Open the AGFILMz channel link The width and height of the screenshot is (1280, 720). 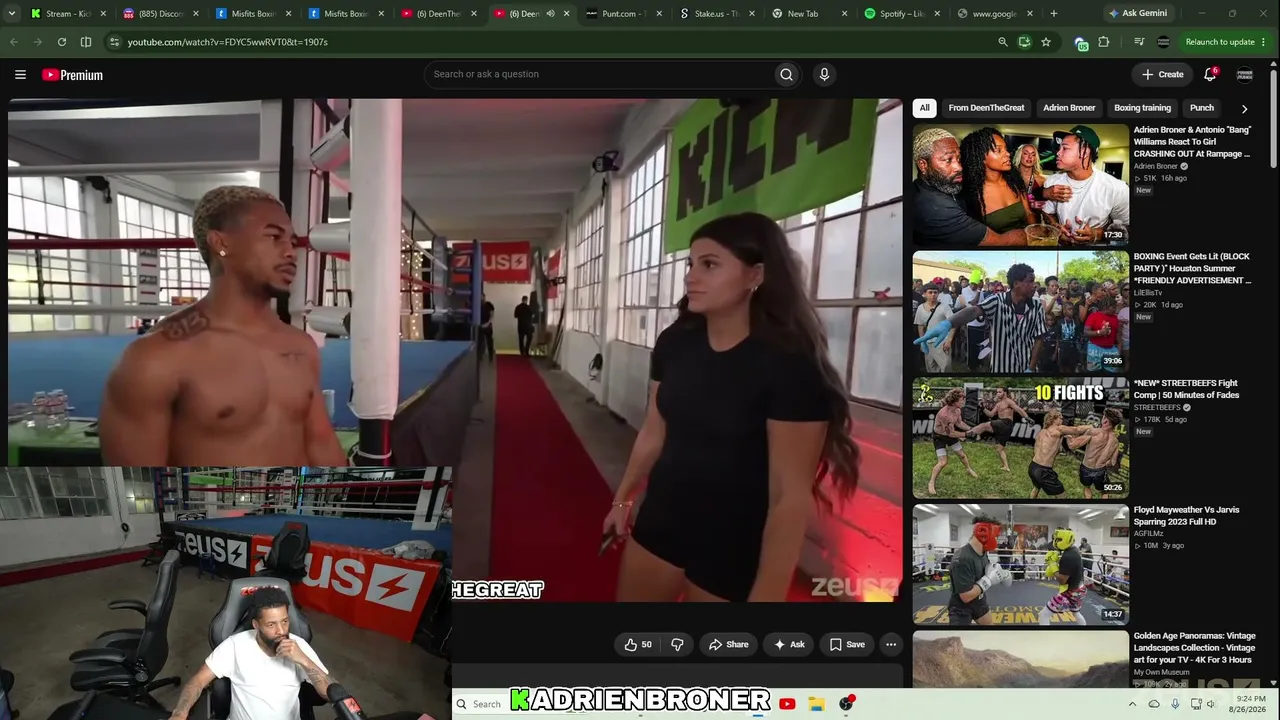pyautogui.click(x=1148, y=534)
